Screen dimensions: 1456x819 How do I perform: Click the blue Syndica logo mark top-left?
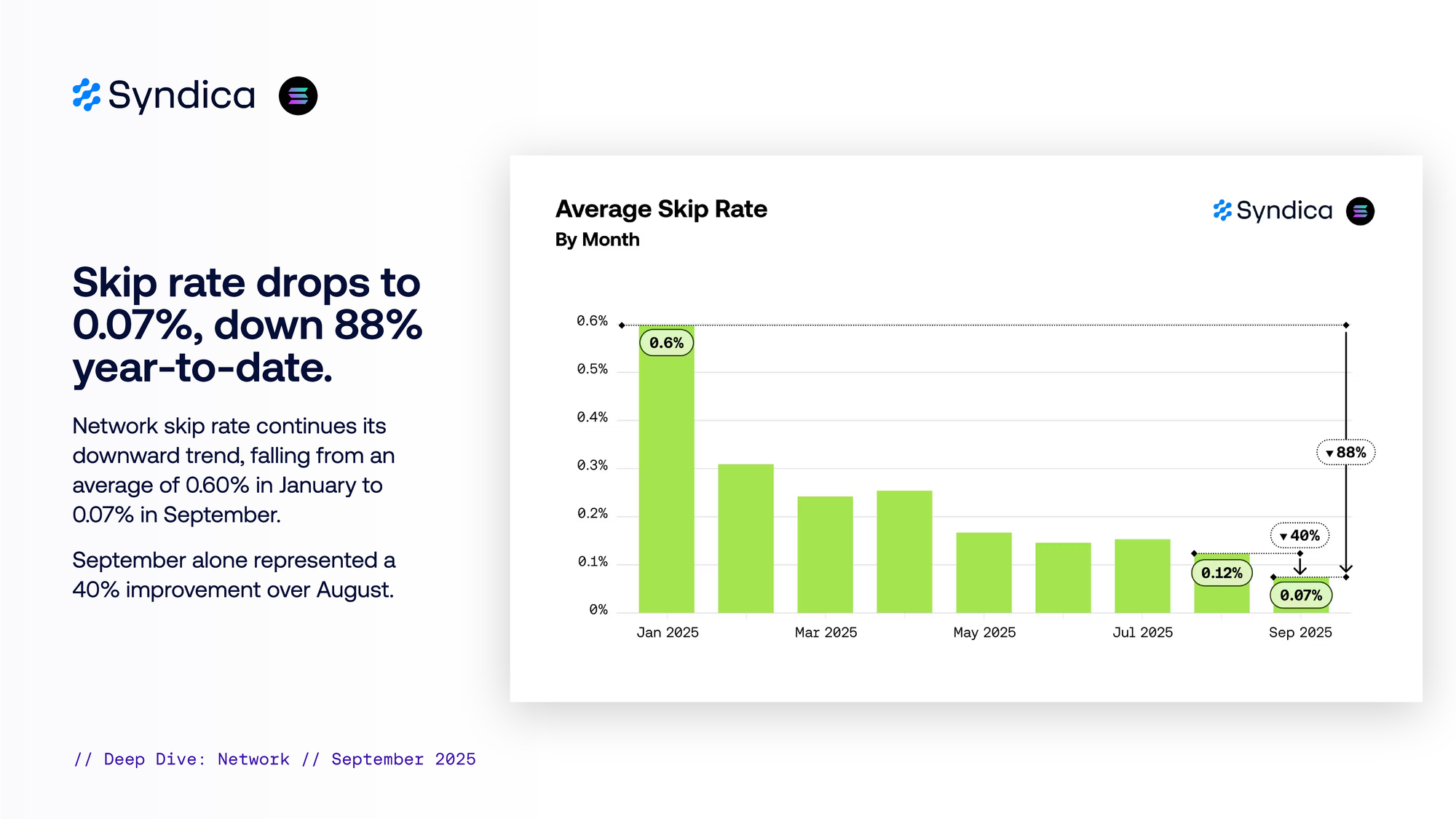(x=87, y=95)
